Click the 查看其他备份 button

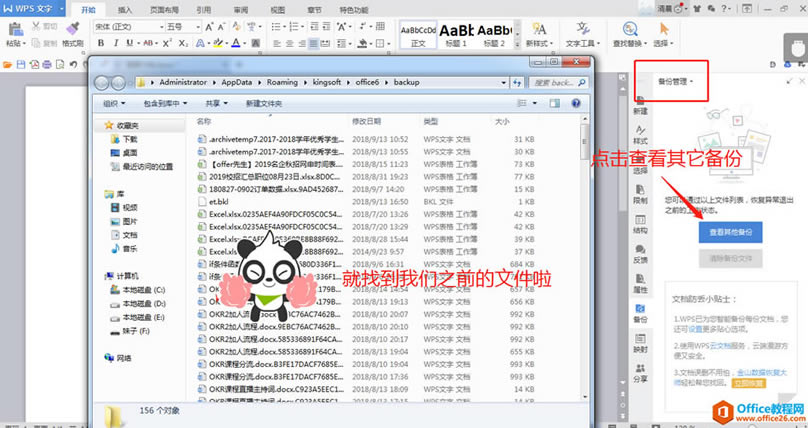coord(730,232)
